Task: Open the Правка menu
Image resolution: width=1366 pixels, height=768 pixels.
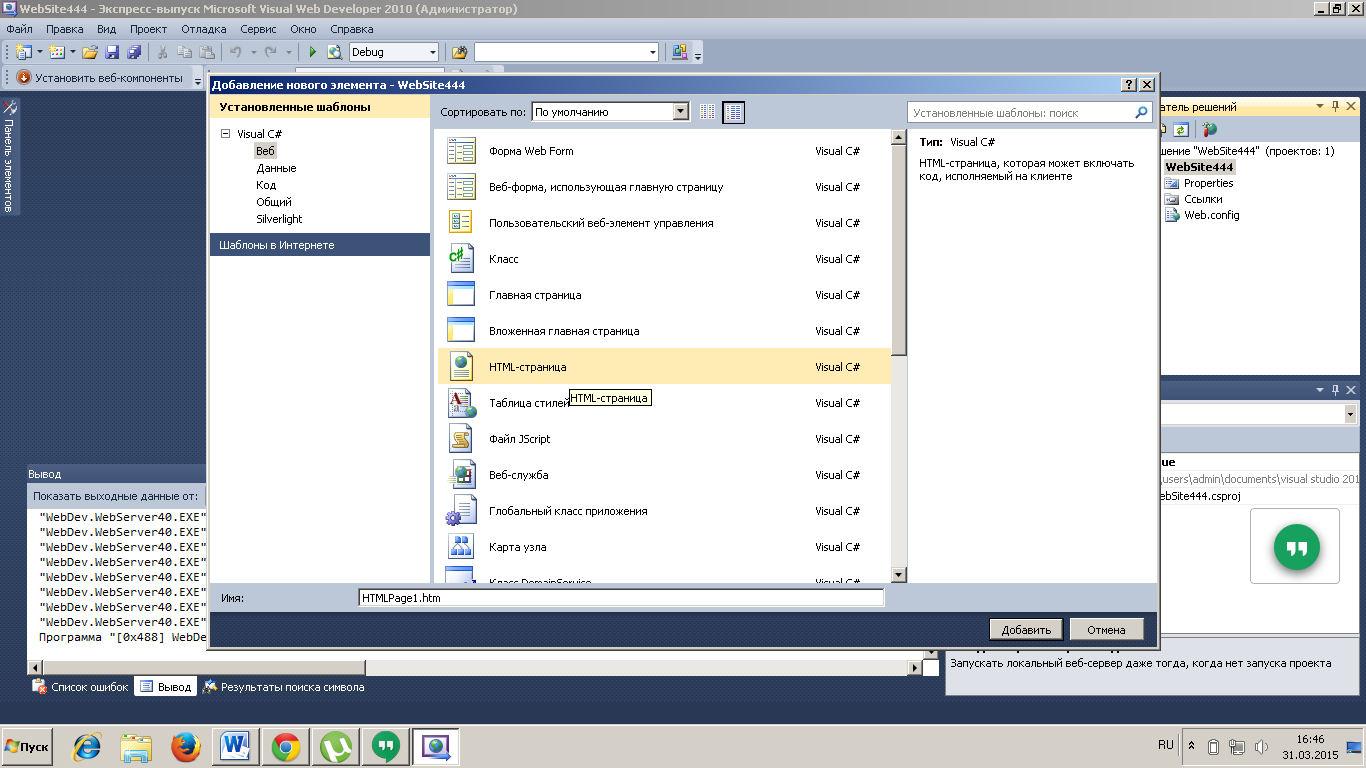Action: point(65,29)
